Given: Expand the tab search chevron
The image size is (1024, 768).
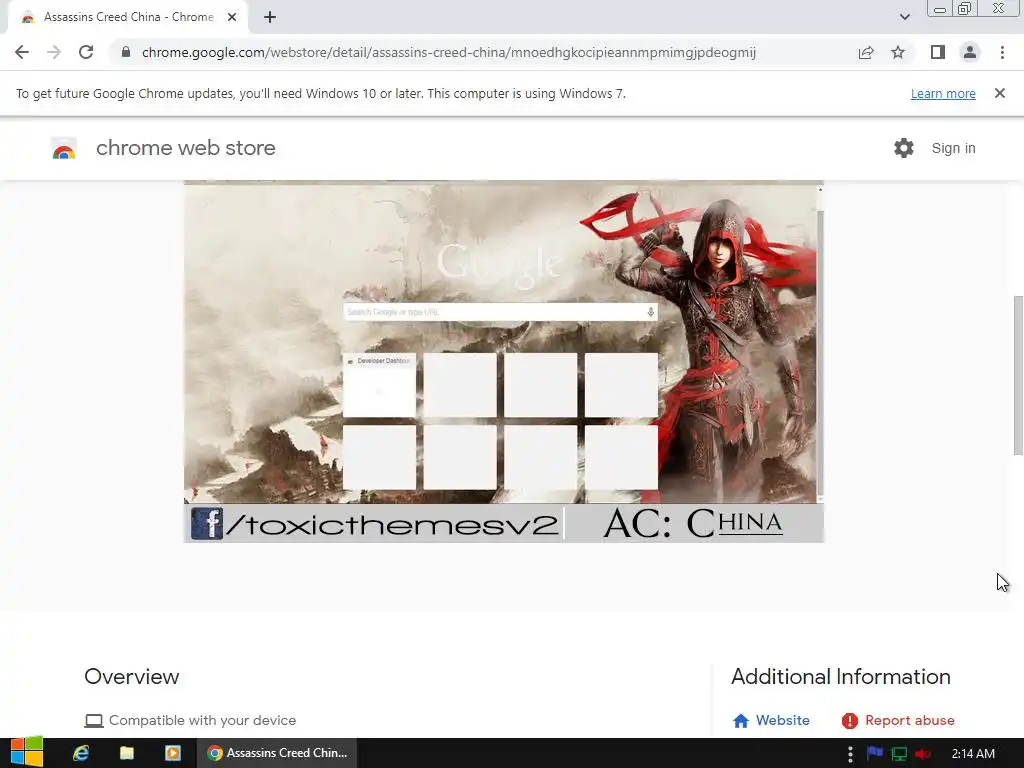Looking at the screenshot, I should point(904,17).
